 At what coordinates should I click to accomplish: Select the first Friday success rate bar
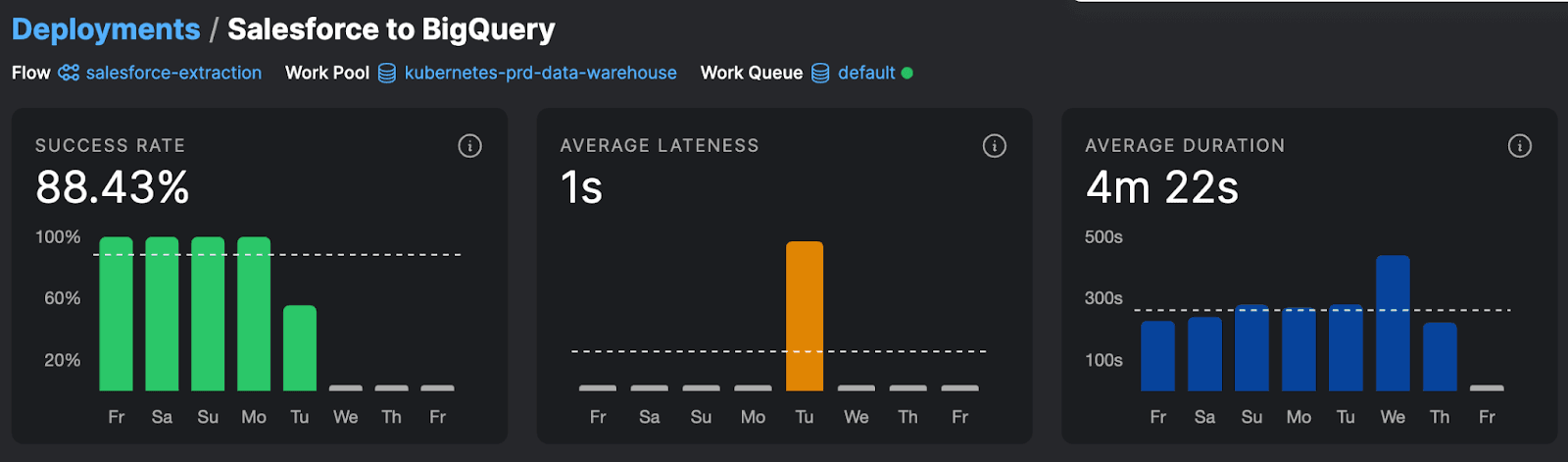coord(116,314)
